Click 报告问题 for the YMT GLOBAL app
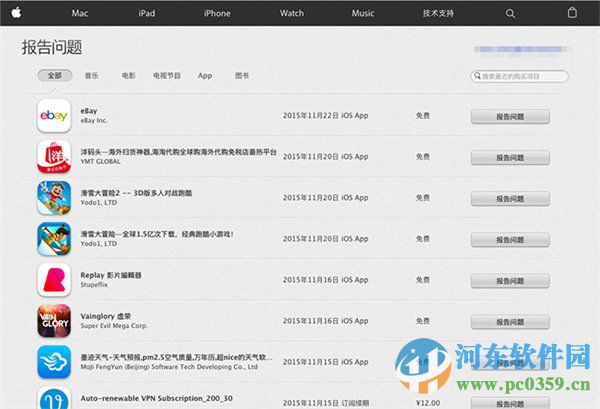Viewport: 600px width, 409px height. tap(510, 158)
